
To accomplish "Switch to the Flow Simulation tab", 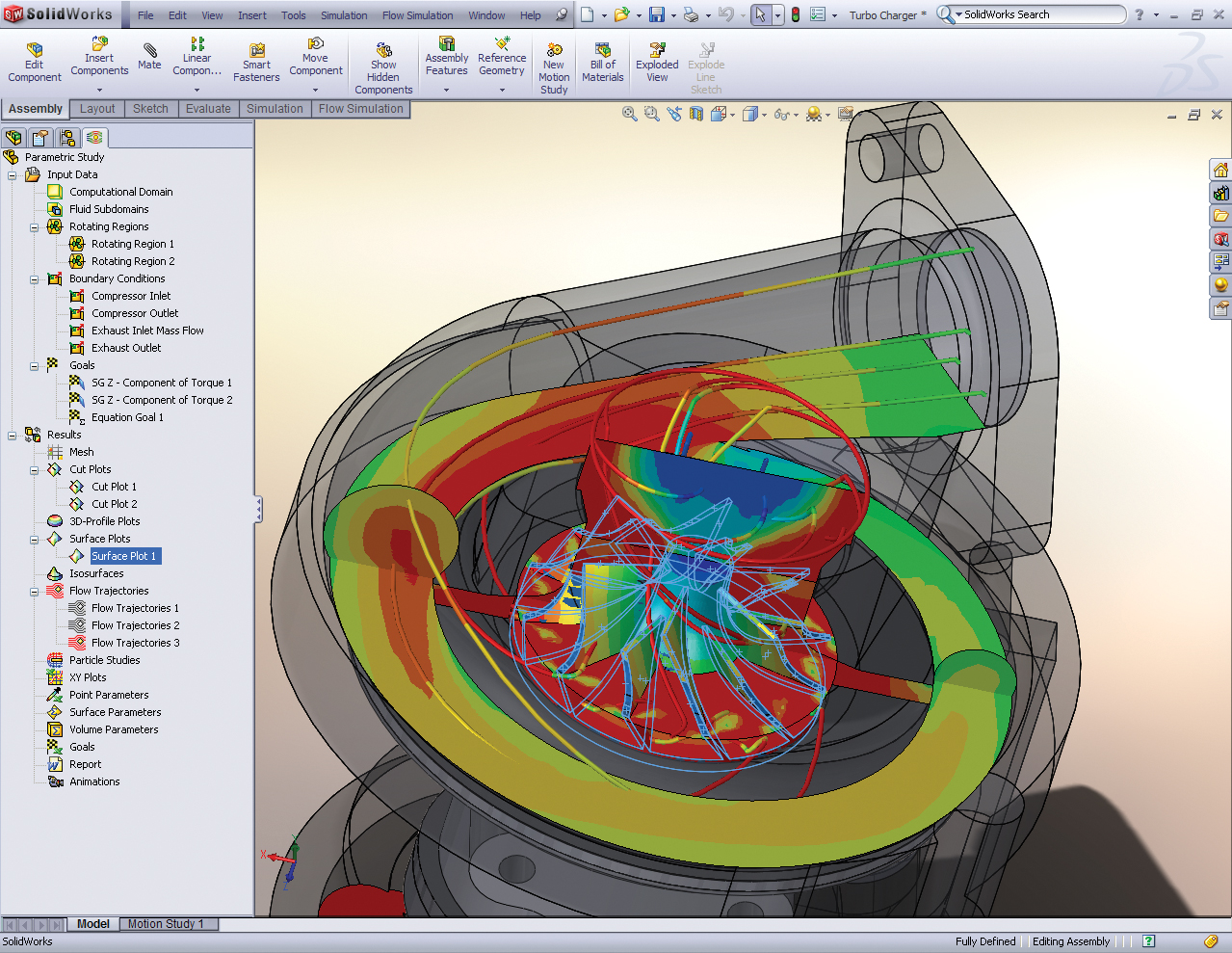I will click(360, 109).
